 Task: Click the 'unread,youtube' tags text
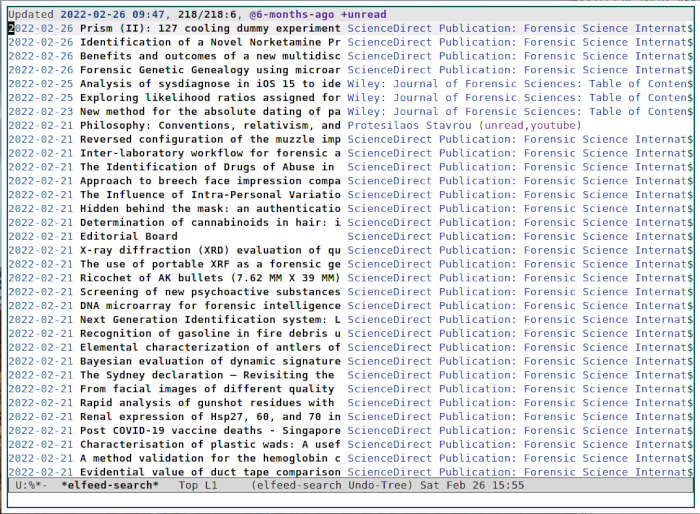point(530,125)
